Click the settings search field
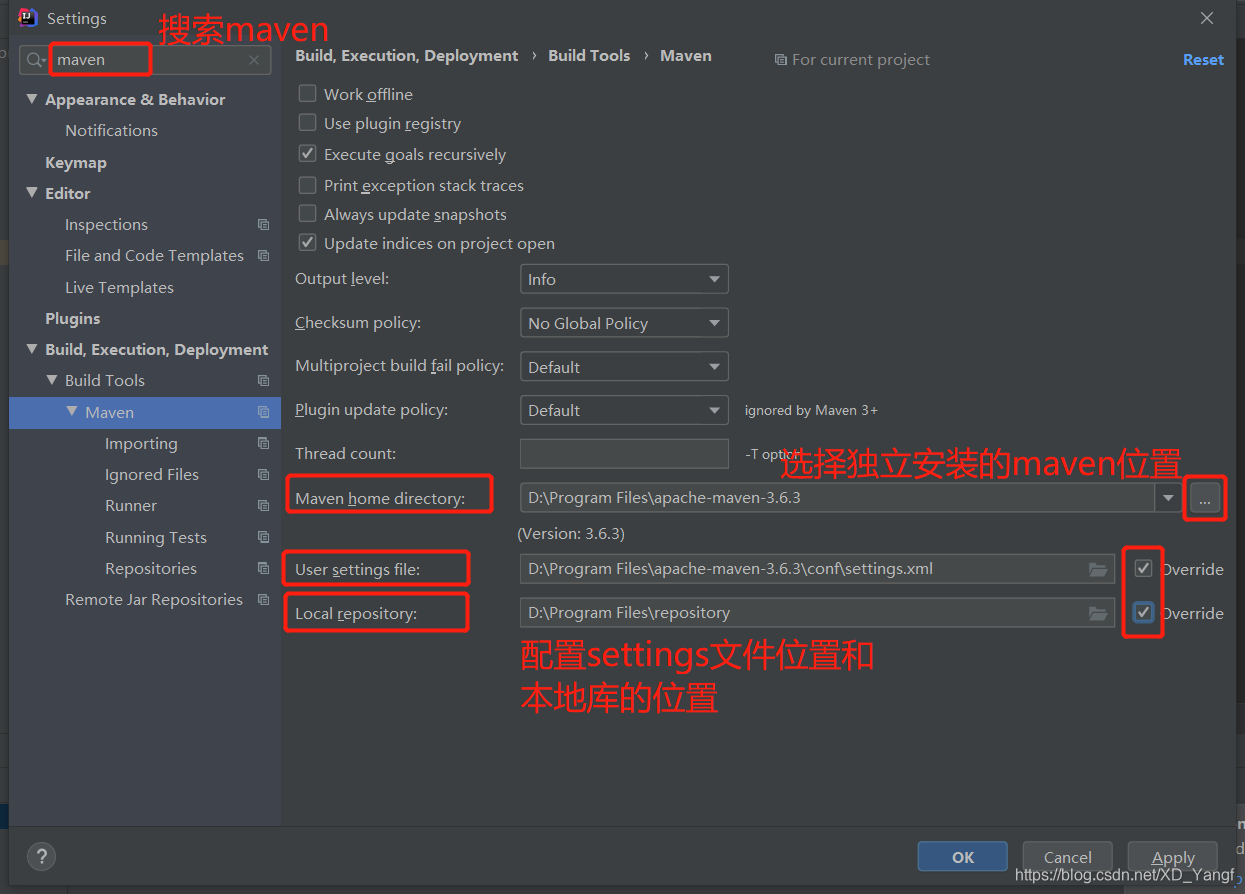 145,60
